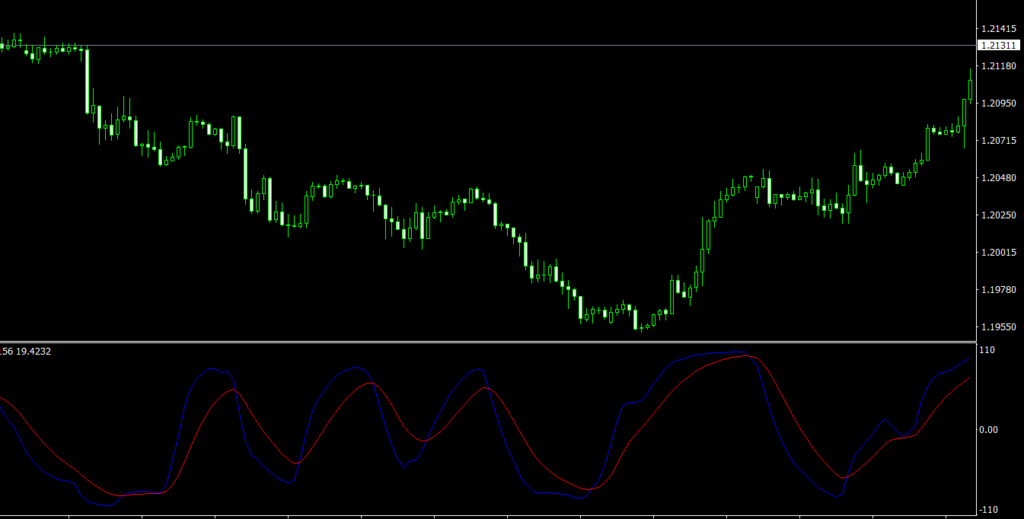Click the -110 indicator scale label
1024x519 pixels.
[989, 510]
